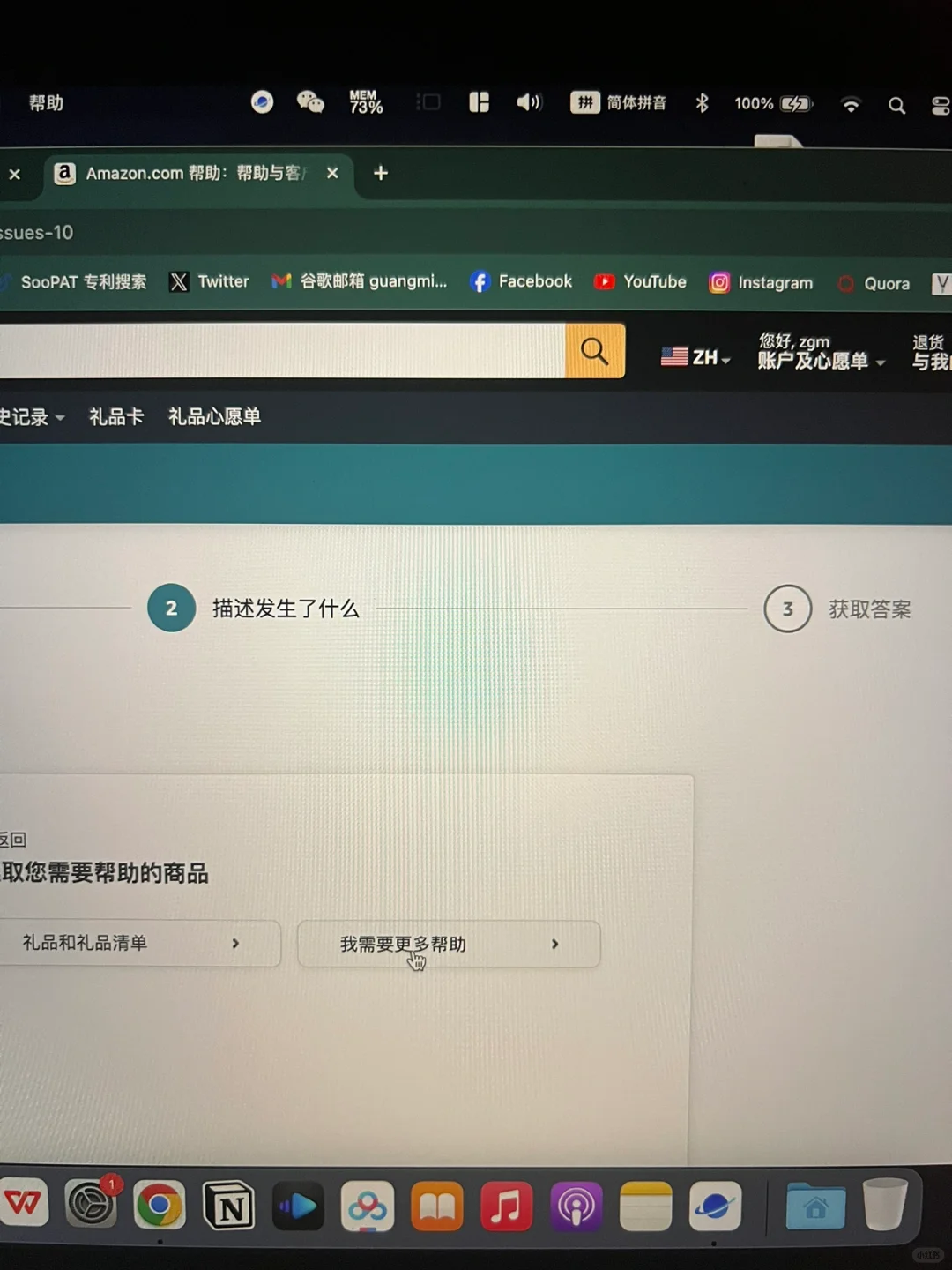Open Spotlight search magnifier in menu bar
The height and width of the screenshot is (1270, 952).
point(896,106)
